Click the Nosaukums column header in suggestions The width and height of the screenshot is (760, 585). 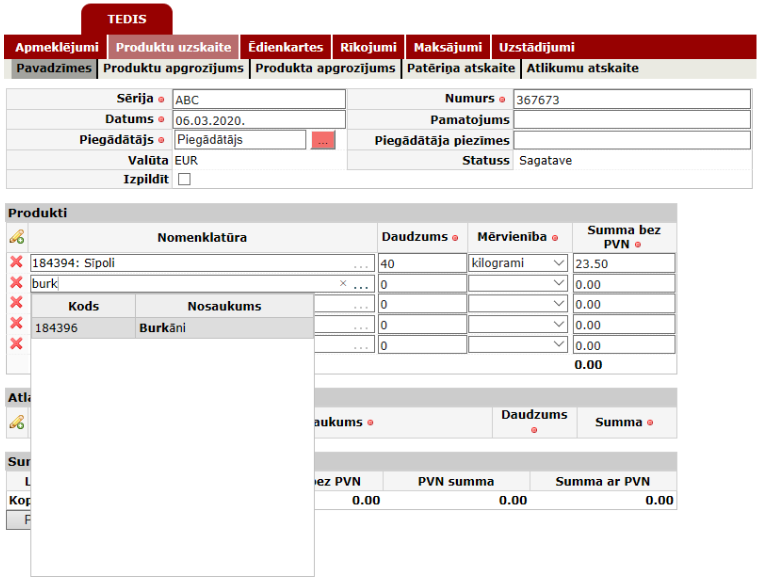point(224,306)
